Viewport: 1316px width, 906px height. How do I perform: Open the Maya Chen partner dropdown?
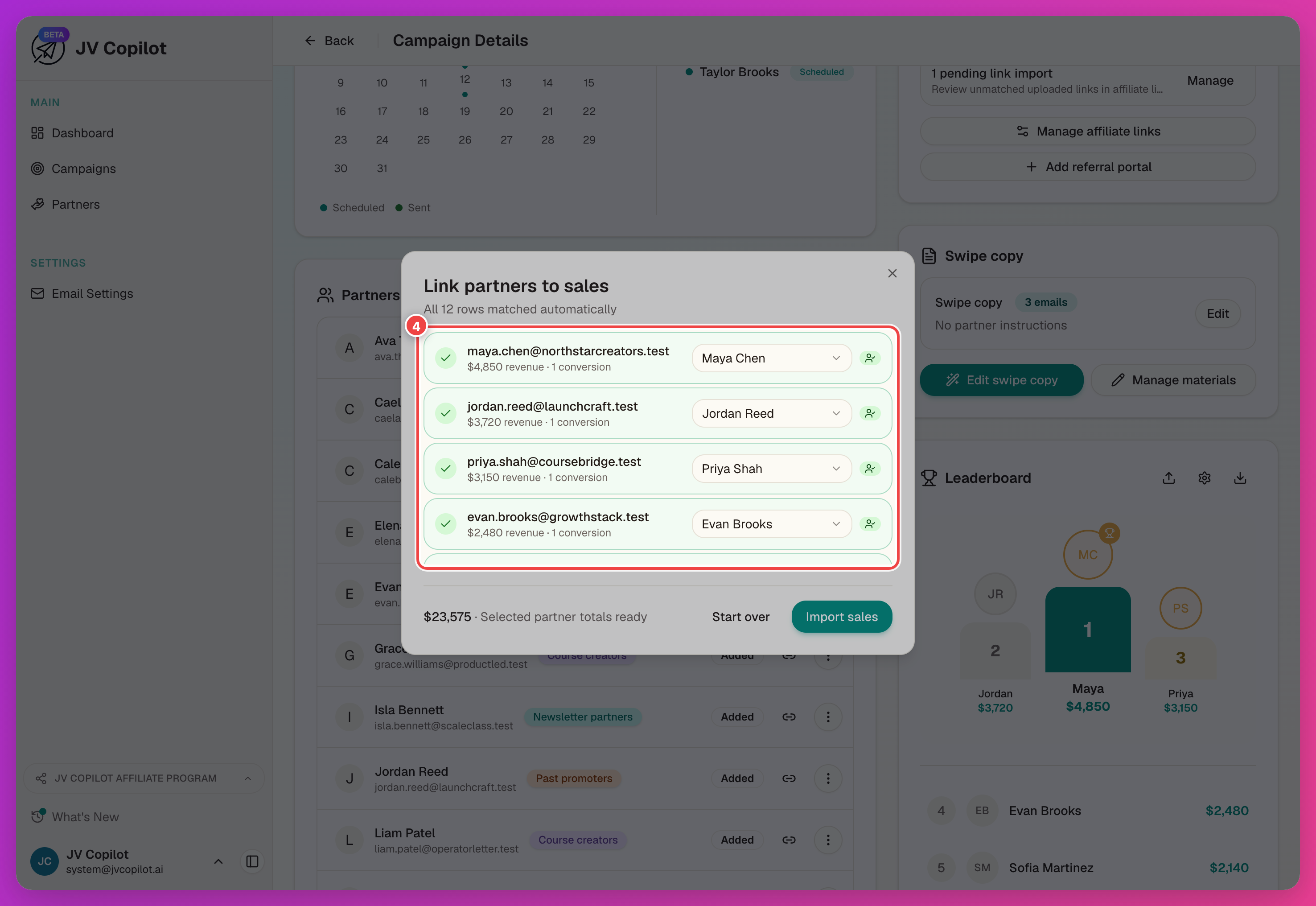(x=771, y=358)
